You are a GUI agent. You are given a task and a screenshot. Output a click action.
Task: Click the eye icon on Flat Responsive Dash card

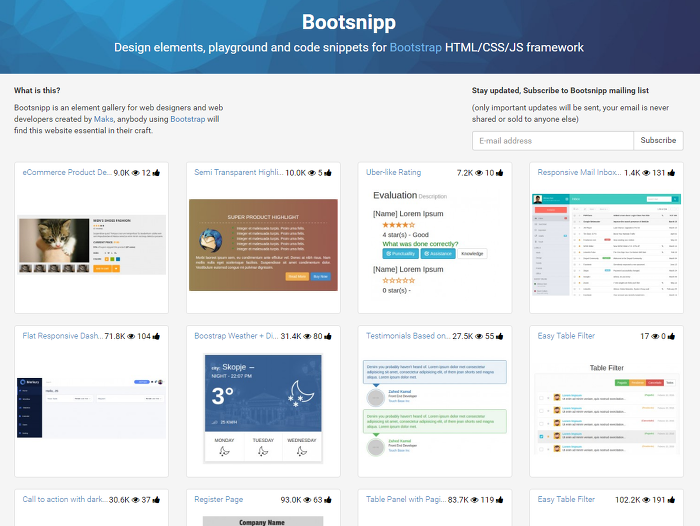pyautogui.click(x=131, y=336)
